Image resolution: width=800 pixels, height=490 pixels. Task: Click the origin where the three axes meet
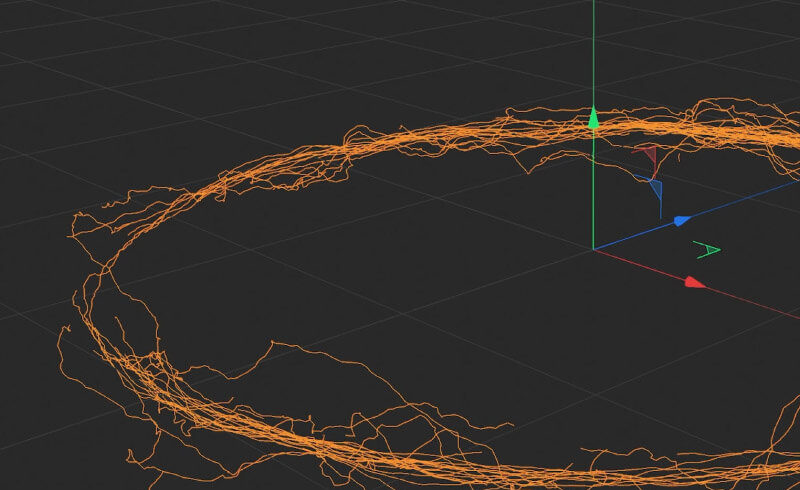(x=593, y=249)
